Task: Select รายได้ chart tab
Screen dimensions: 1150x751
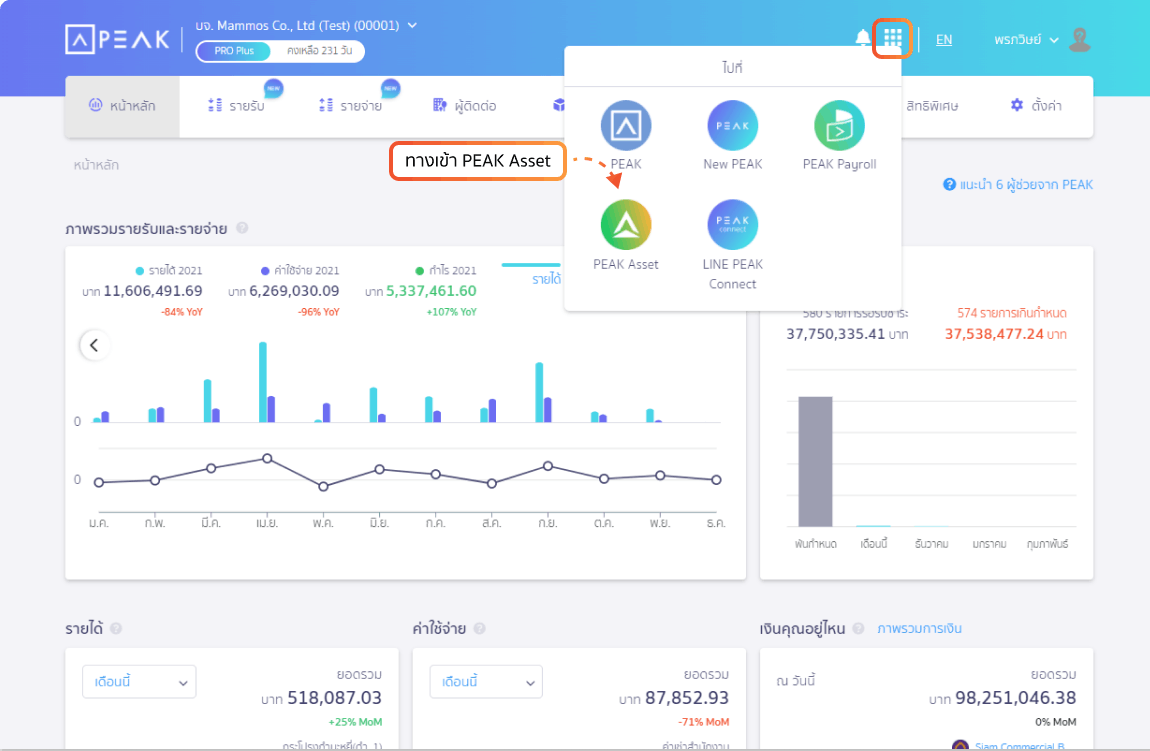Action: coord(546,279)
